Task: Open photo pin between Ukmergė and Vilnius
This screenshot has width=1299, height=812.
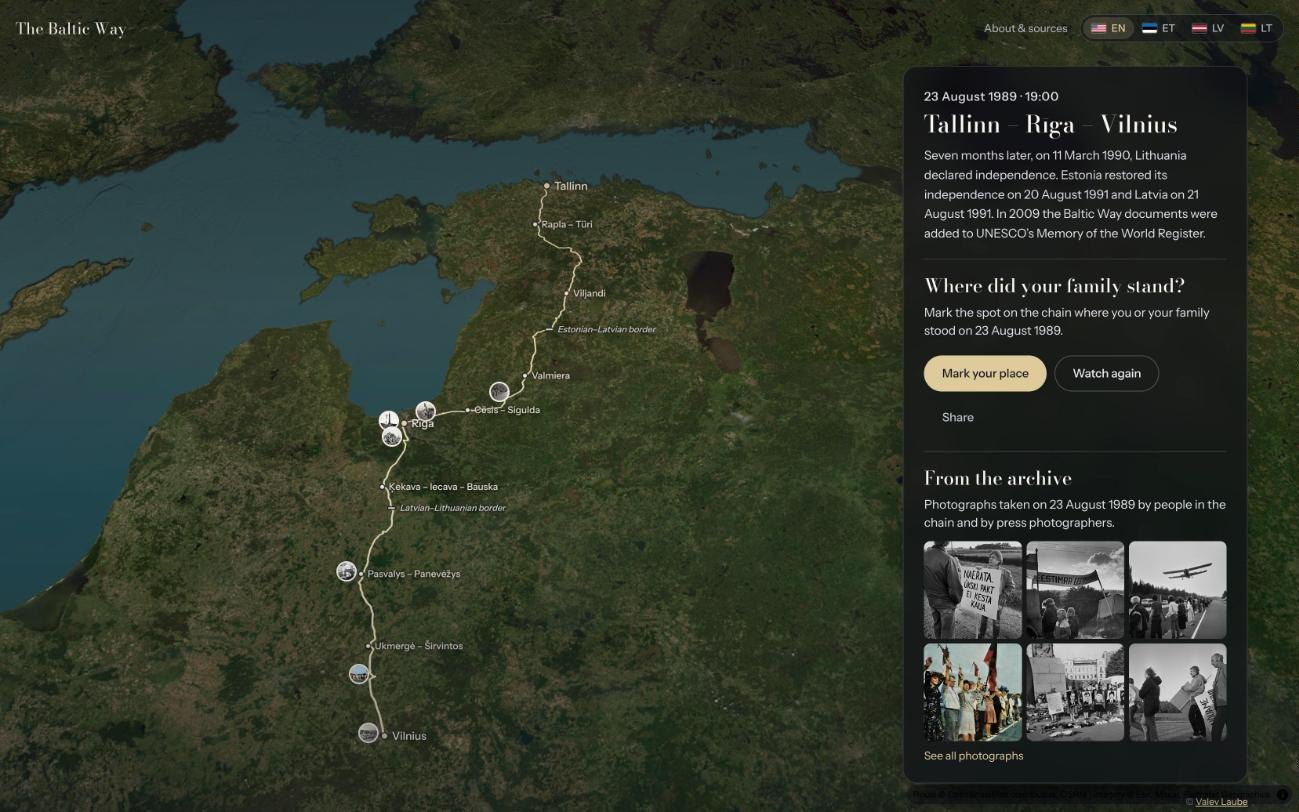Action: pos(359,674)
